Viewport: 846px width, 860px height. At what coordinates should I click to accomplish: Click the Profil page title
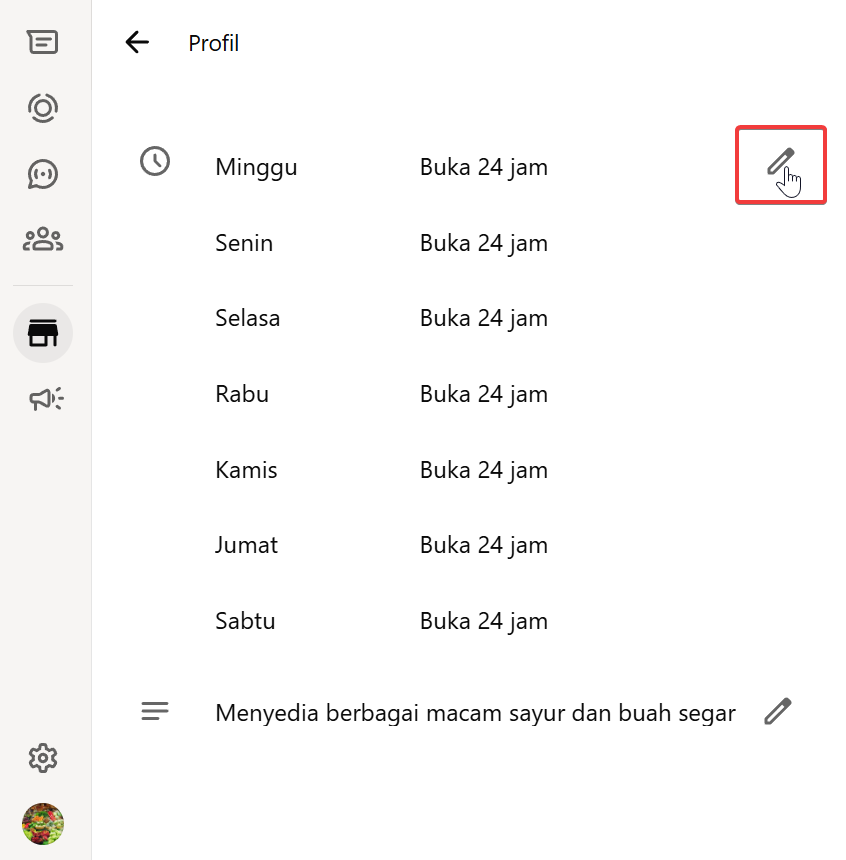pos(214,43)
